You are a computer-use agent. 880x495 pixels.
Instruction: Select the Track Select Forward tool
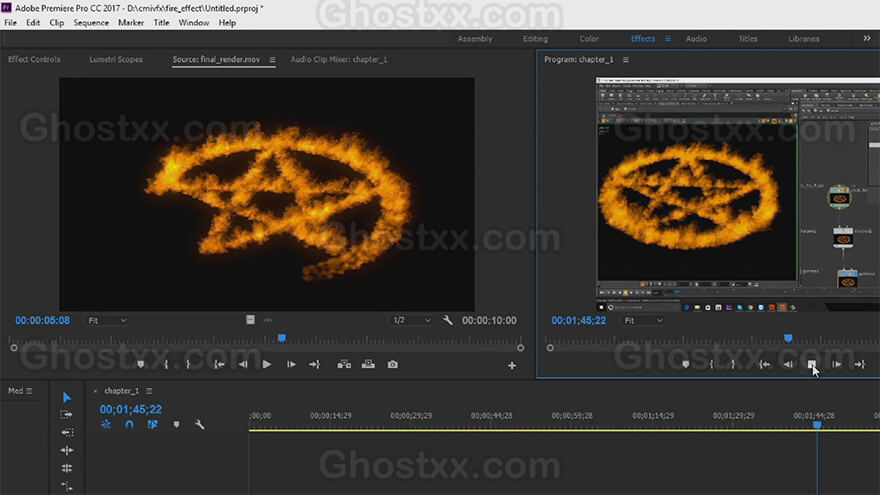66,415
